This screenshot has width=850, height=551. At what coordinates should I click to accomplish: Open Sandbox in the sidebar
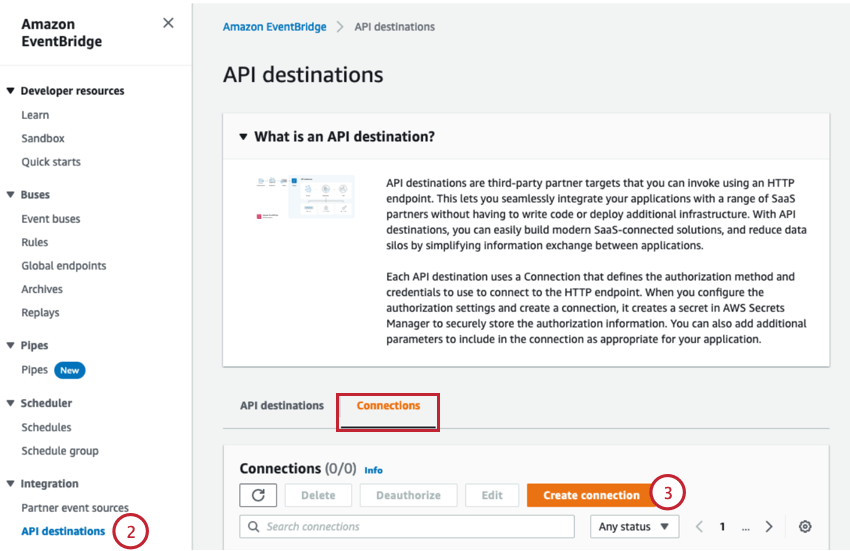tap(43, 138)
